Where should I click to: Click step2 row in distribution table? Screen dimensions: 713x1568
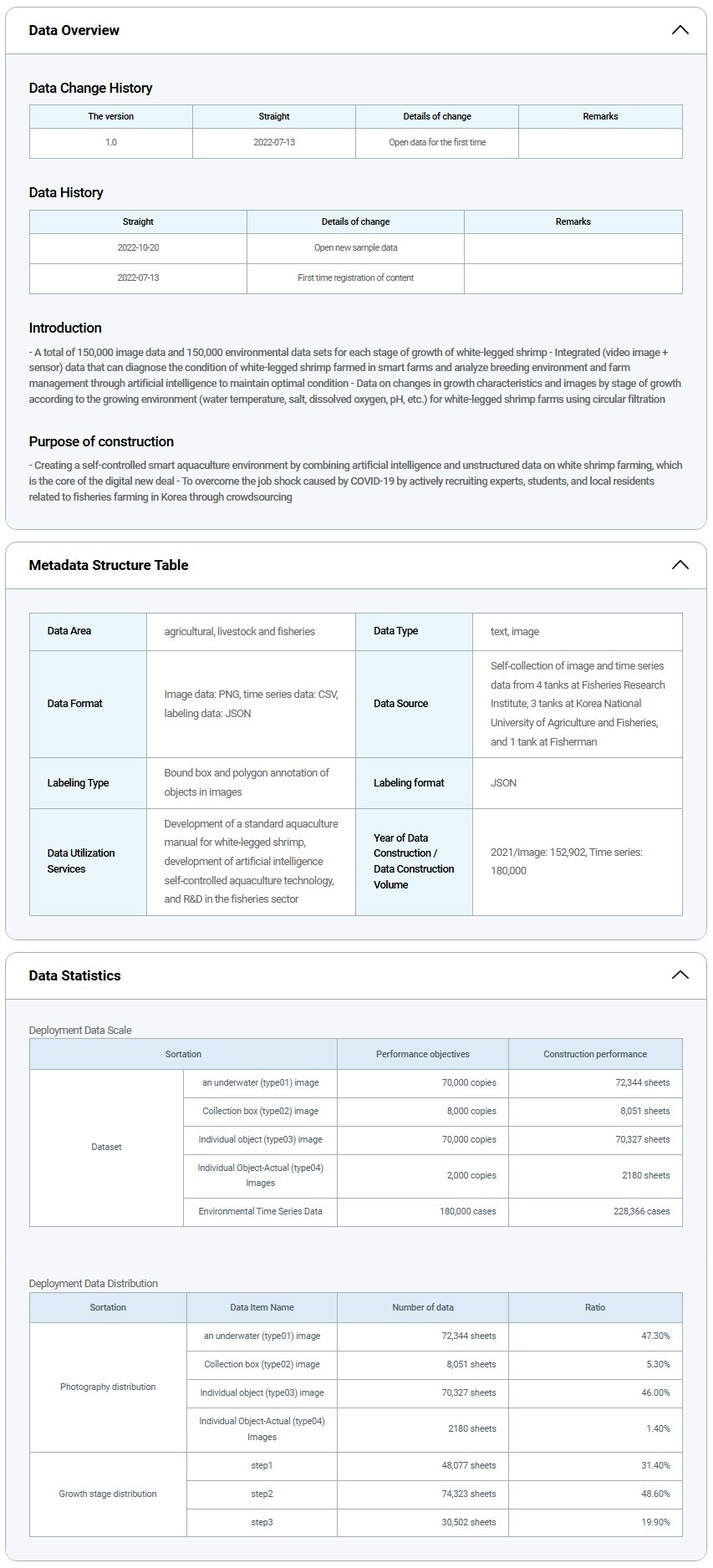[x=262, y=1494]
